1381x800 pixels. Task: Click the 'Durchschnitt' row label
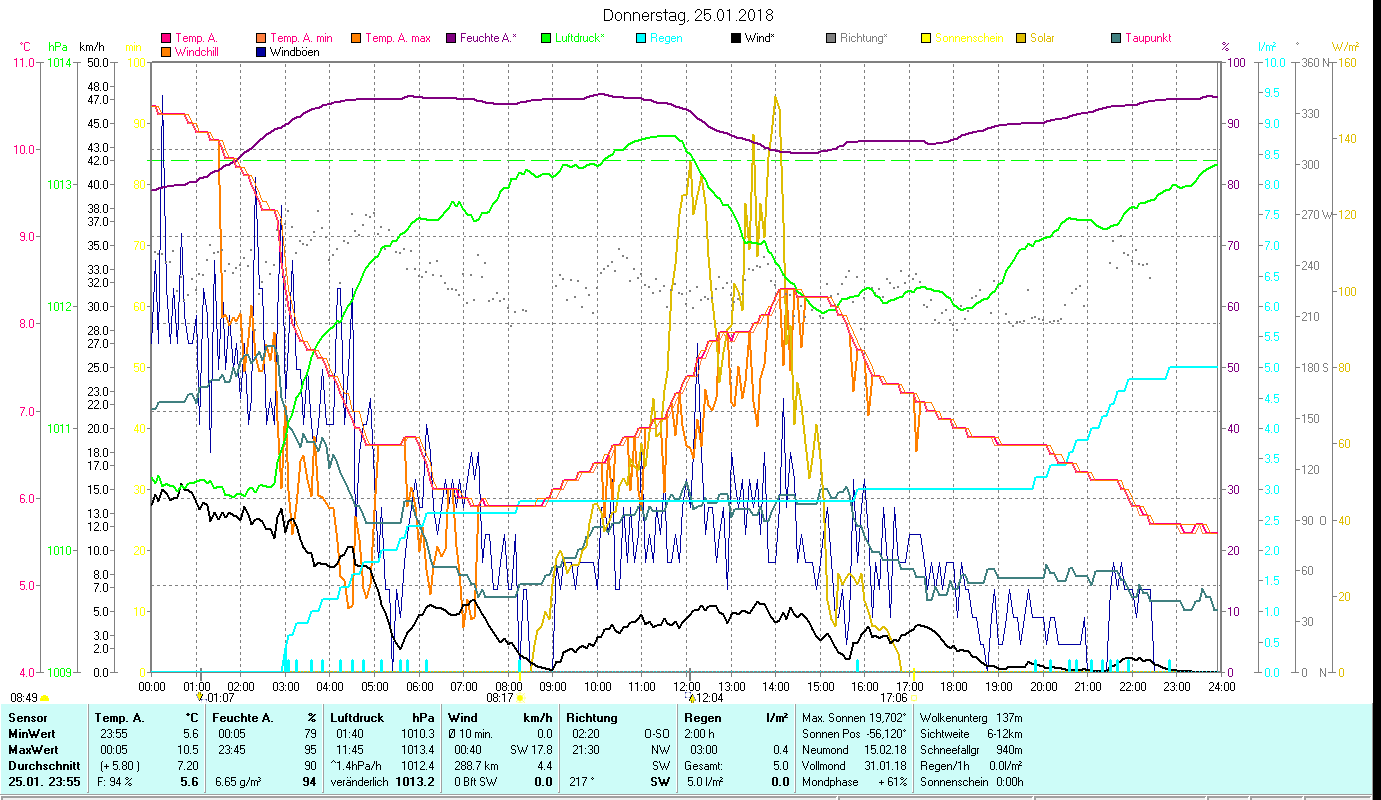click(43, 766)
